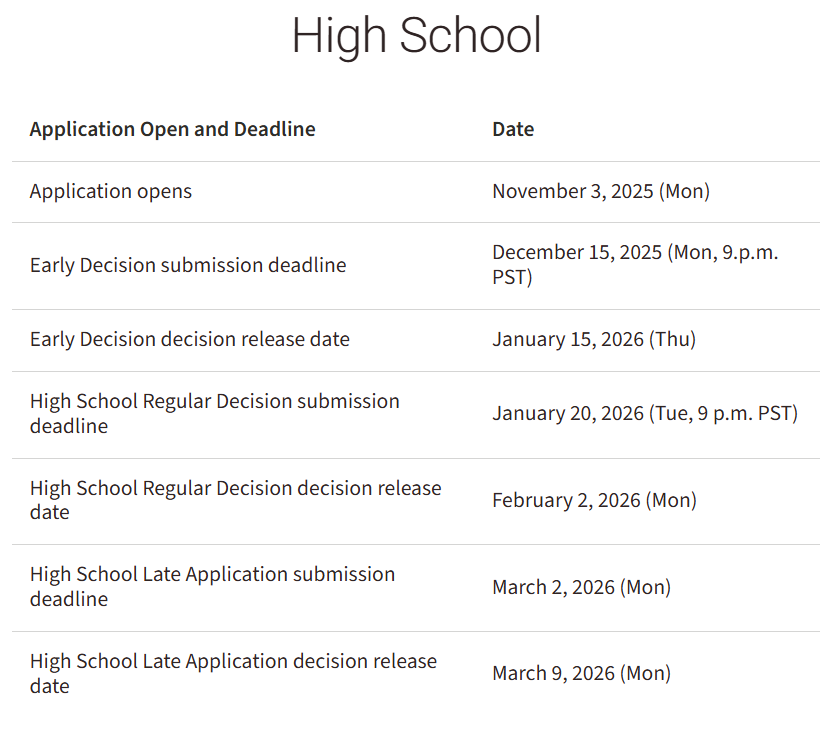Screen dimensions: 820x730
Task: Click the PST text under December date
Action: 509,277
